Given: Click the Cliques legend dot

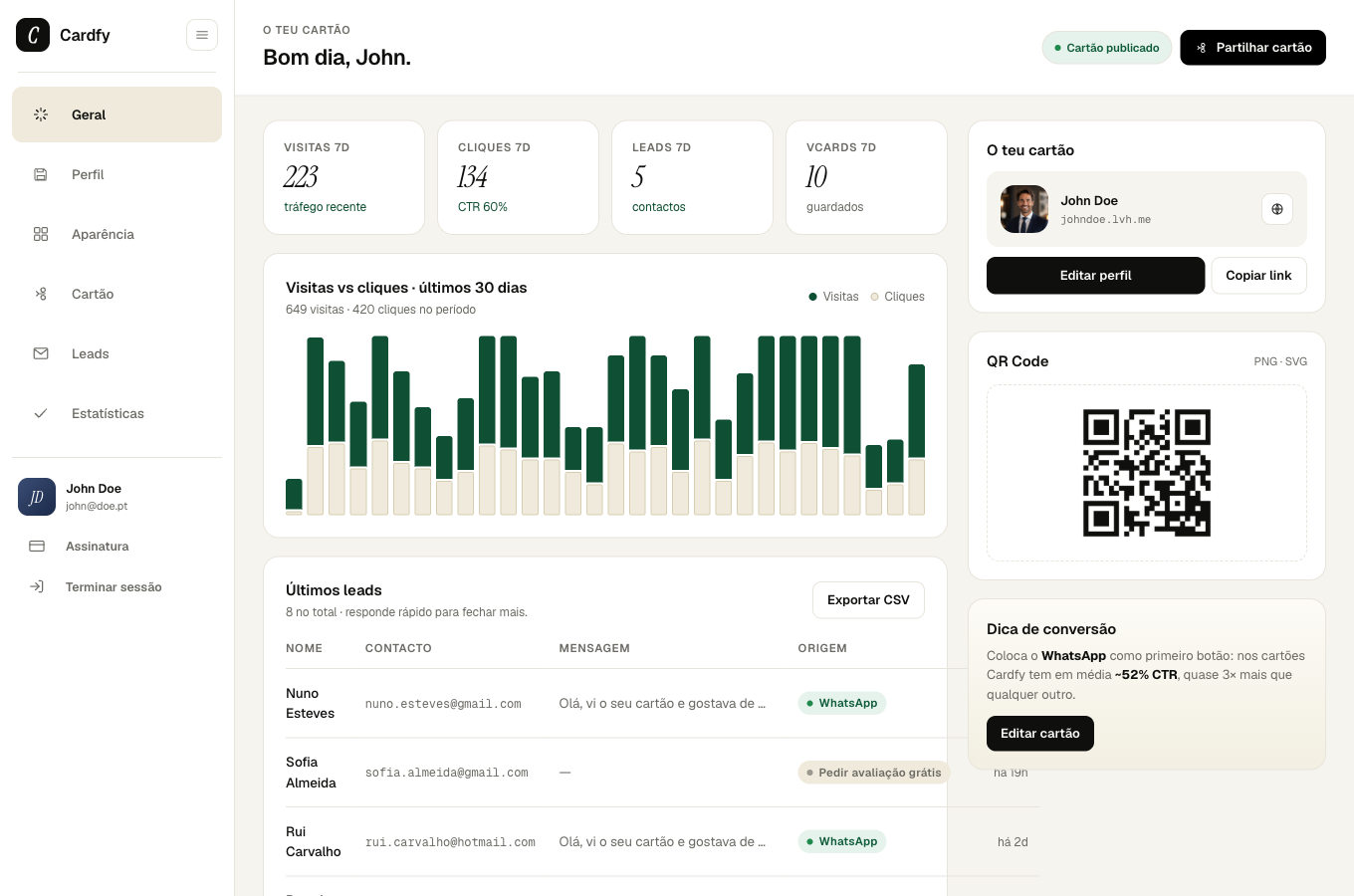Looking at the screenshot, I should click(874, 297).
